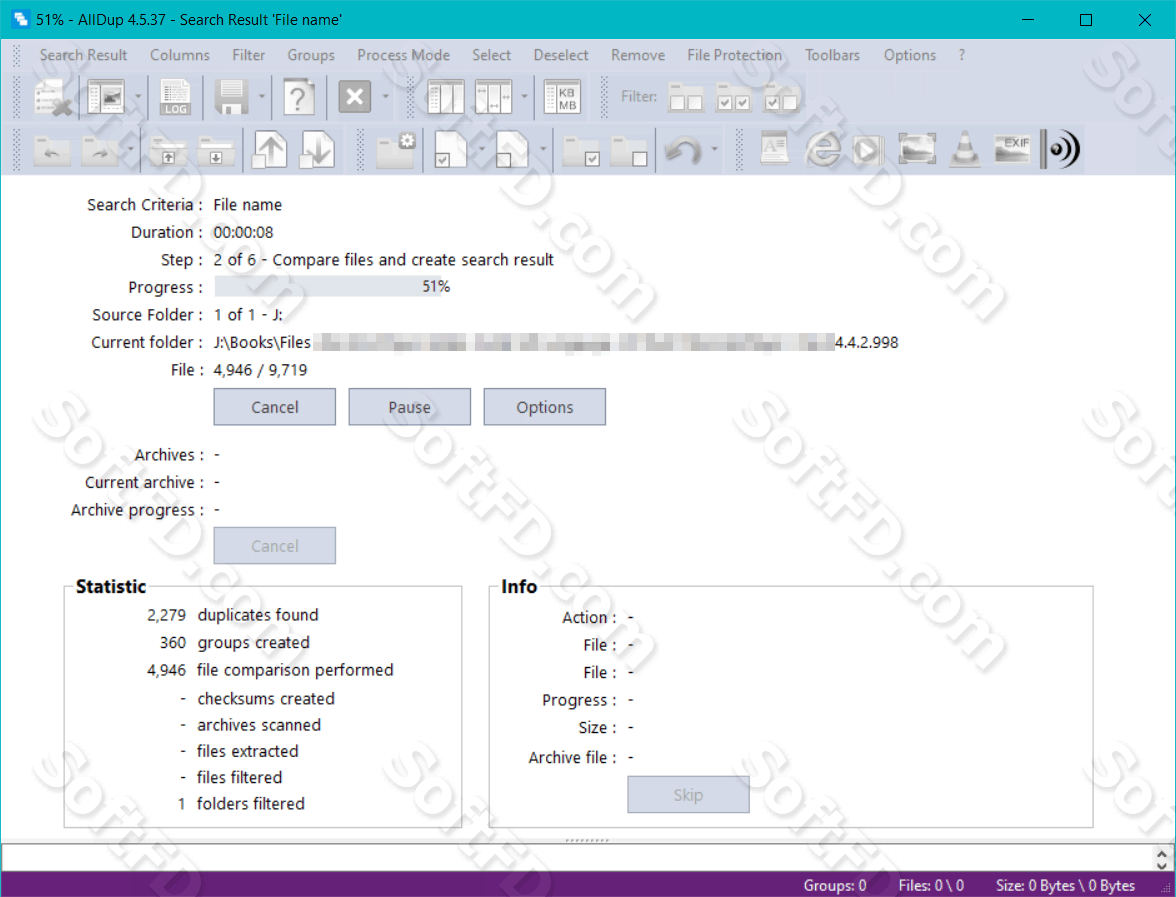Screen dimensions: 1176x897
Task: Open the text viewer document icon
Action: coord(774,148)
